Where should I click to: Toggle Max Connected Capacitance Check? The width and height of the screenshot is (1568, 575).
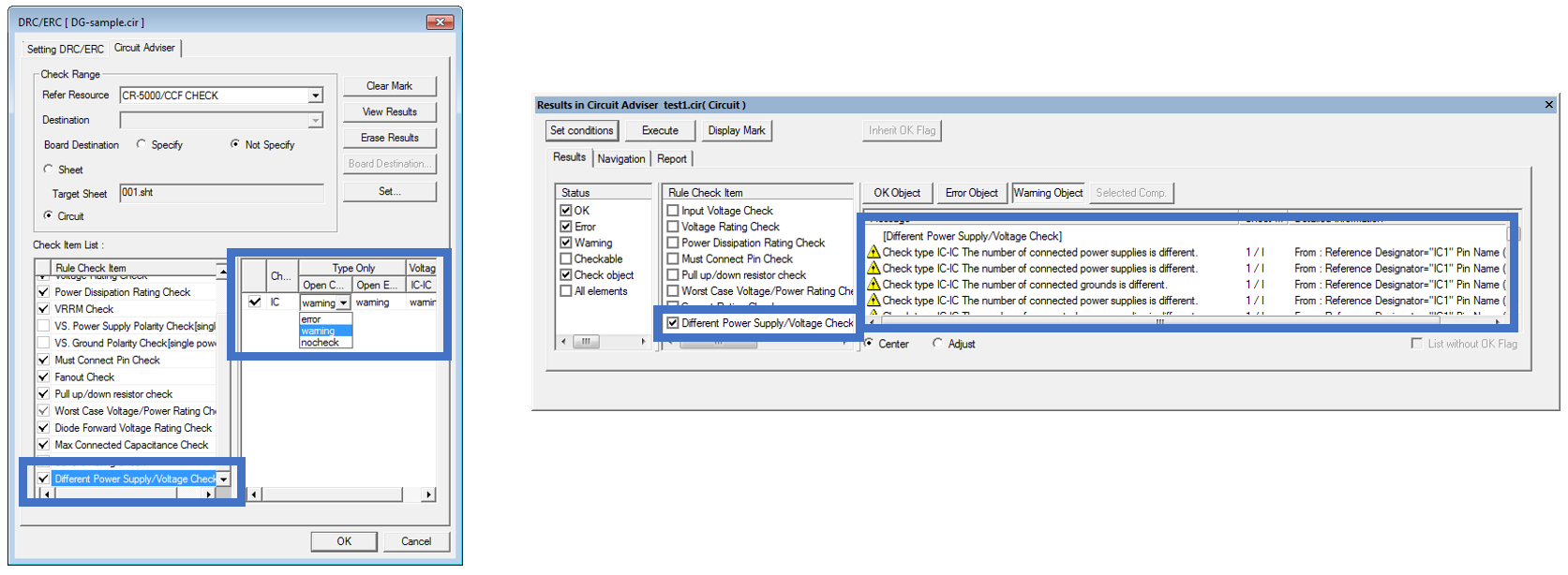[43, 445]
